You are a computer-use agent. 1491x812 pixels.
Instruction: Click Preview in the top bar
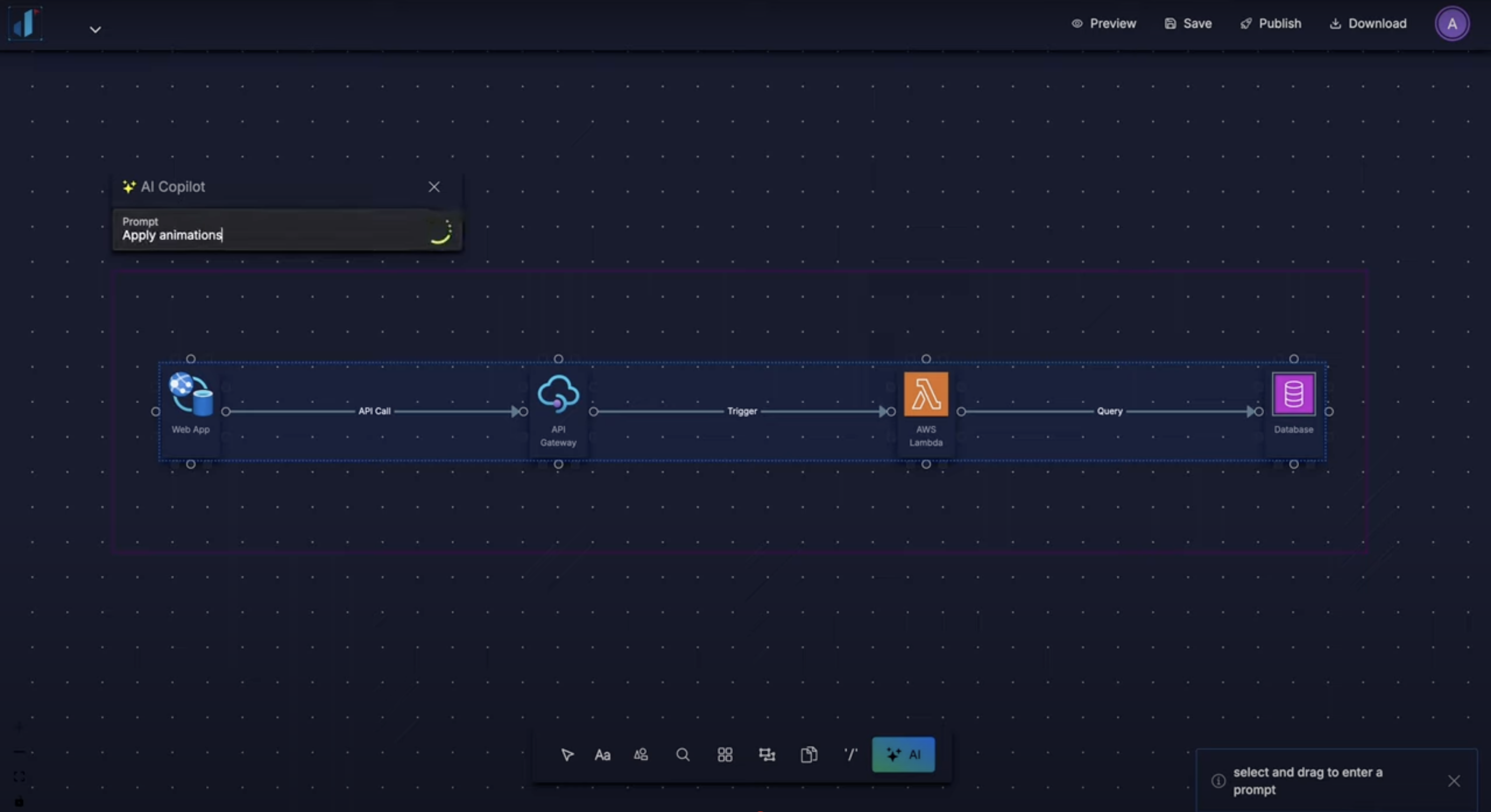pyautogui.click(x=1104, y=24)
